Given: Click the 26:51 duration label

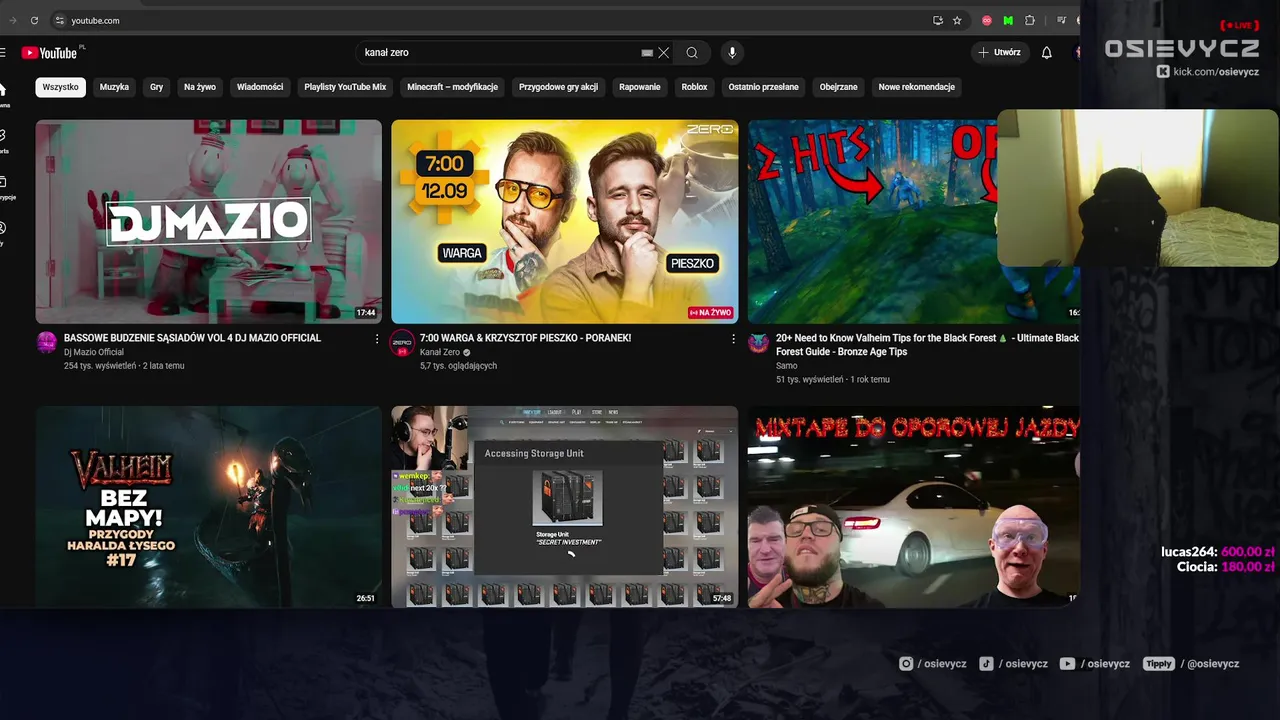Looking at the screenshot, I should pos(366,598).
